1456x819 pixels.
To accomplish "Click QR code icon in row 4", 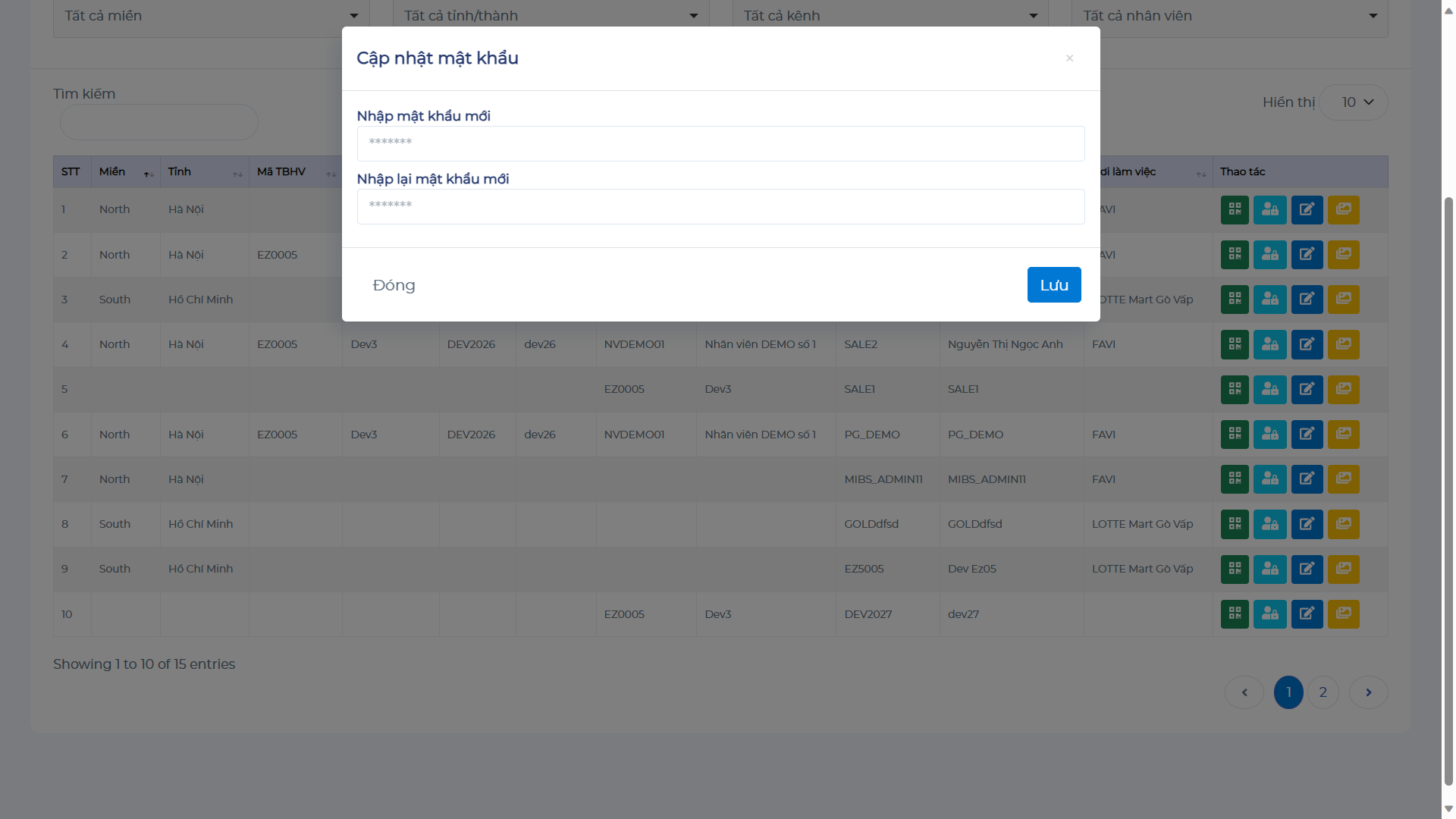I will 1235,344.
